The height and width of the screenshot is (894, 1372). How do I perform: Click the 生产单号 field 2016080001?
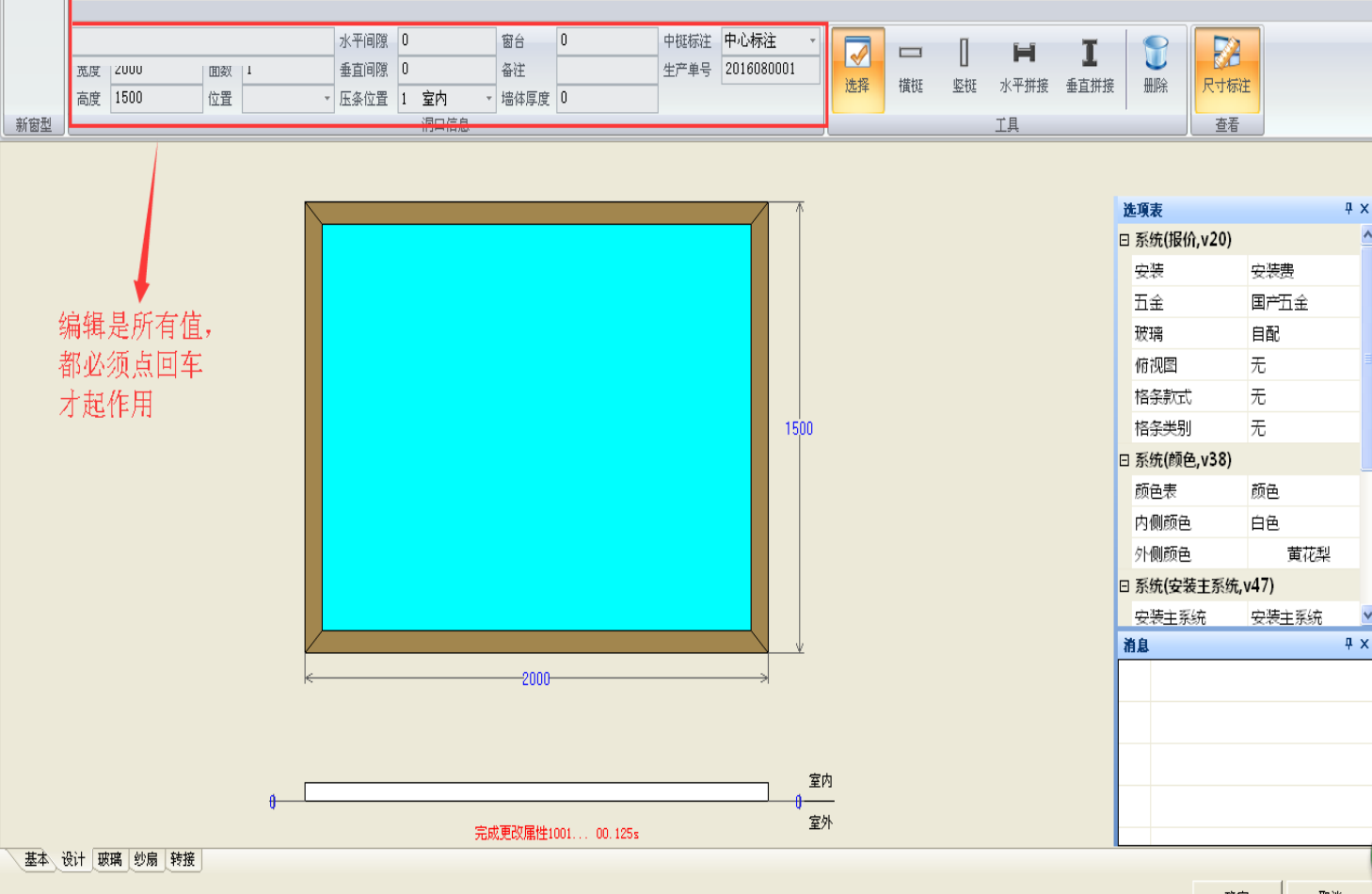(x=770, y=70)
